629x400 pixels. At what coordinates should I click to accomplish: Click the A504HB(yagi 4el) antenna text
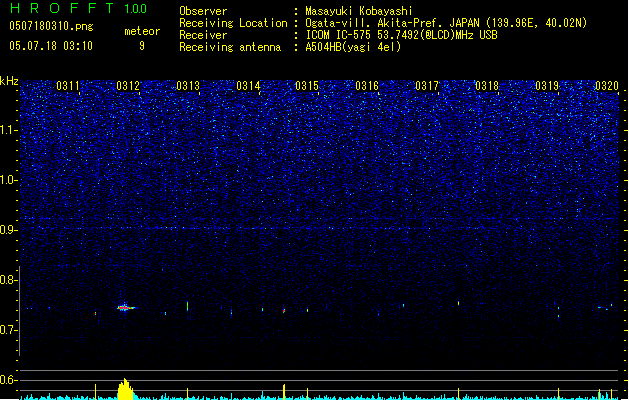353,47
